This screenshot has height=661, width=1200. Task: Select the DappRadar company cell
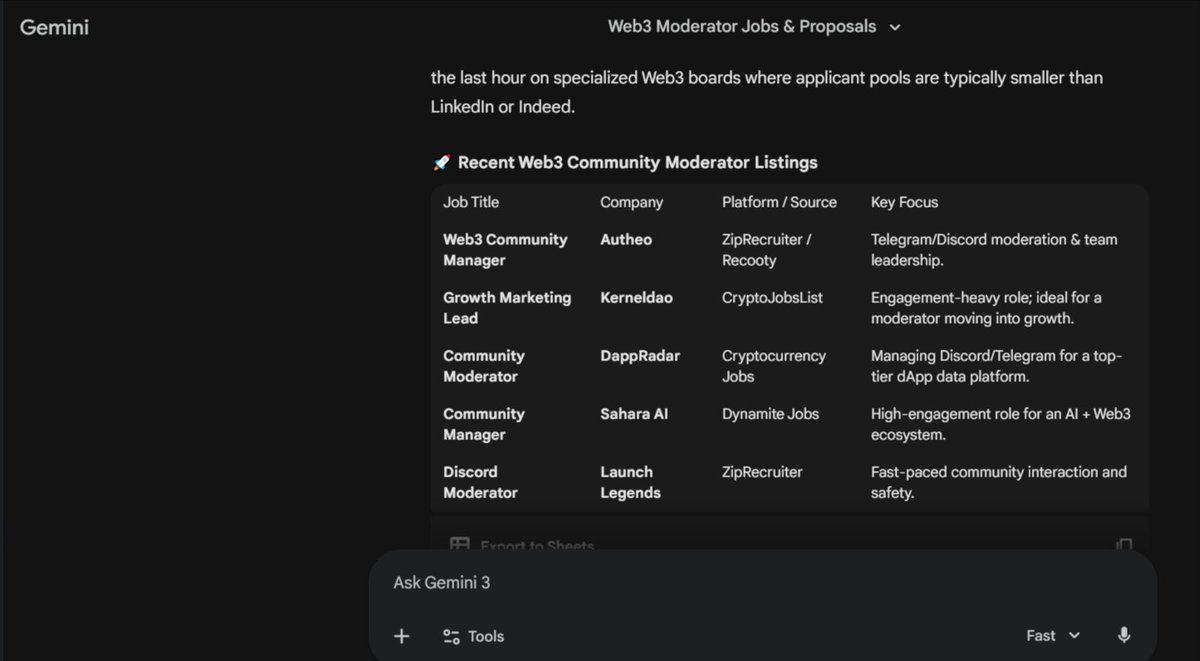640,356
